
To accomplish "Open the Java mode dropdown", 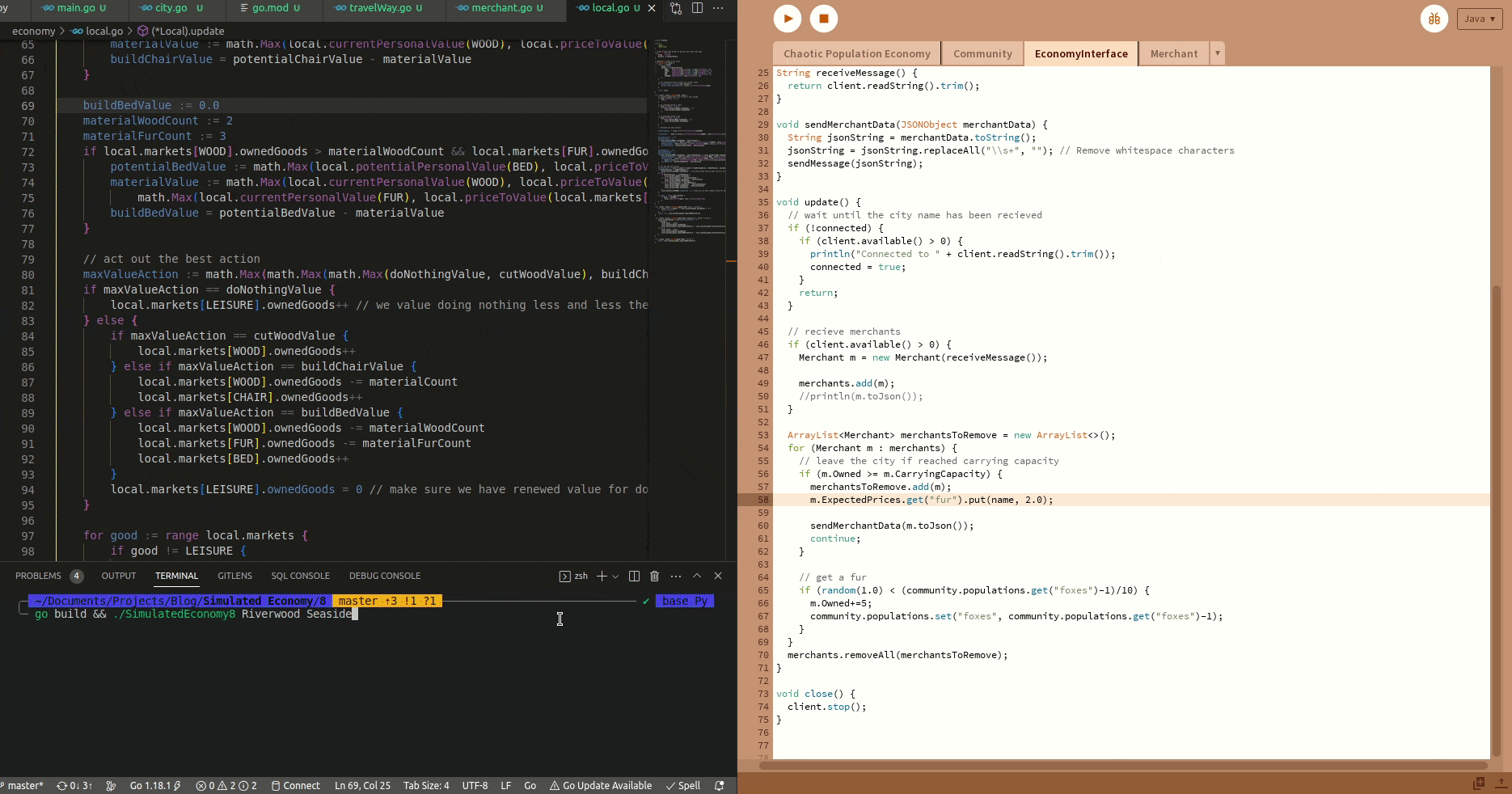I will [x=1479, y=19].
